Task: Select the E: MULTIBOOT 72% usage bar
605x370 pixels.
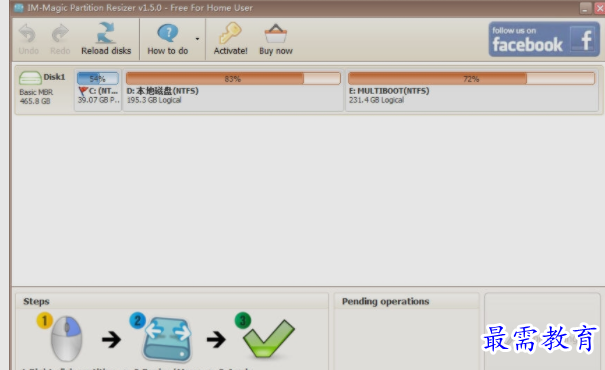Action: tap(471, 79)
